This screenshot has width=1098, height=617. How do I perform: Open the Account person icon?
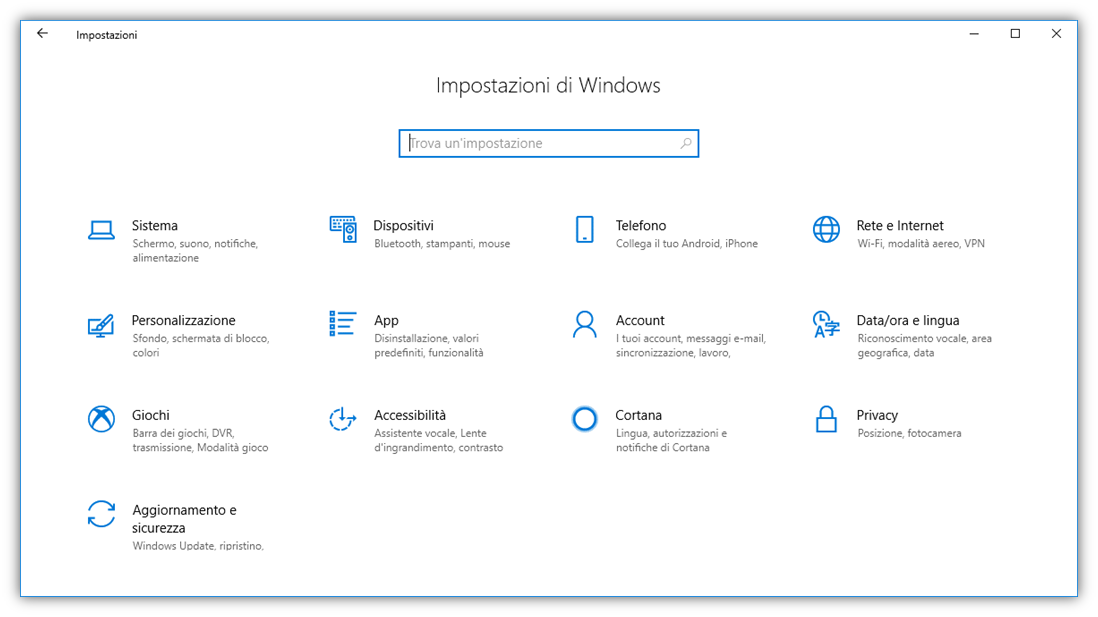coord(585,324)
